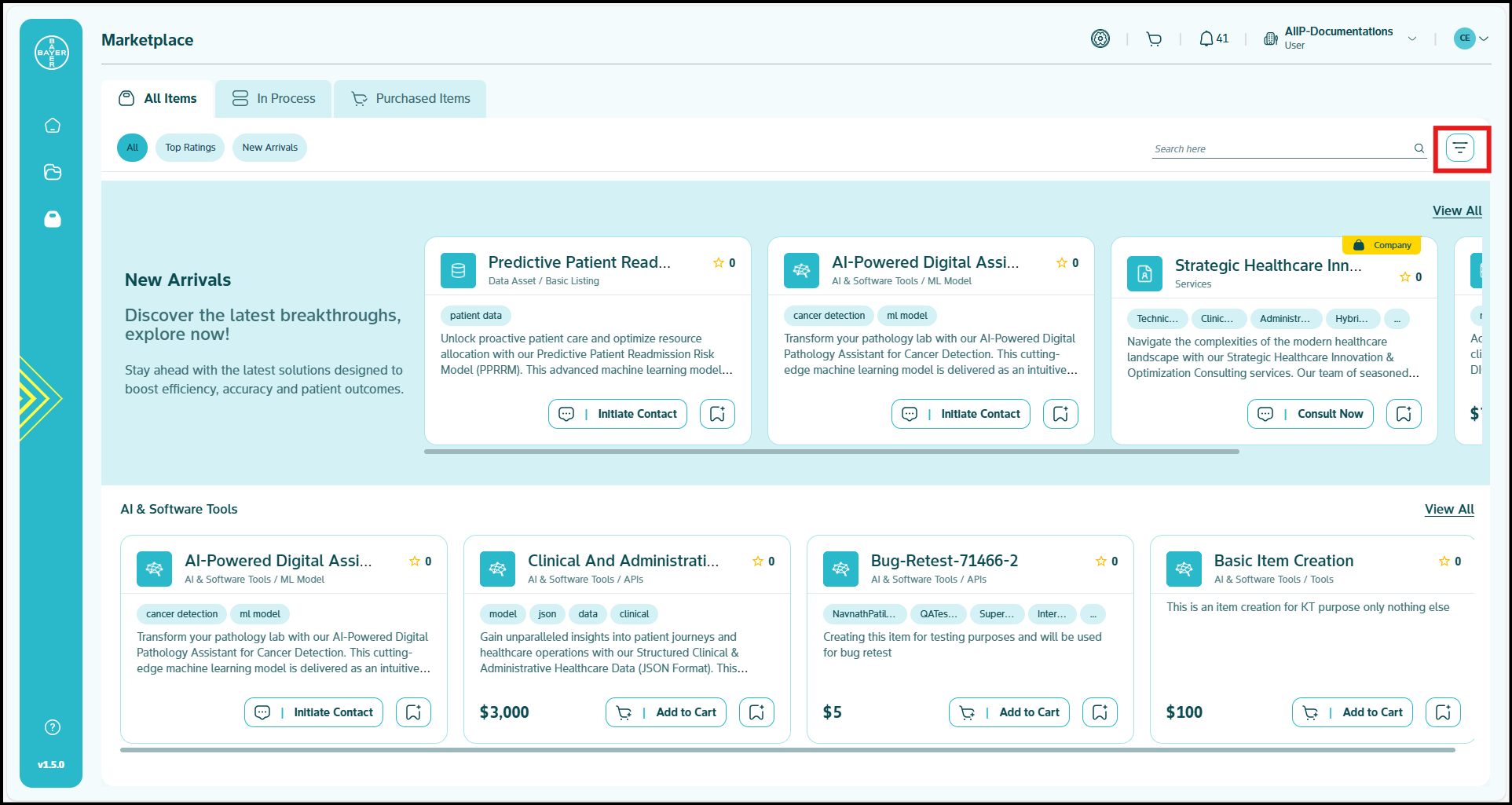Screen dimensions: 1512x805
Task: Click the help question mark icon
Action: [53, 727]
